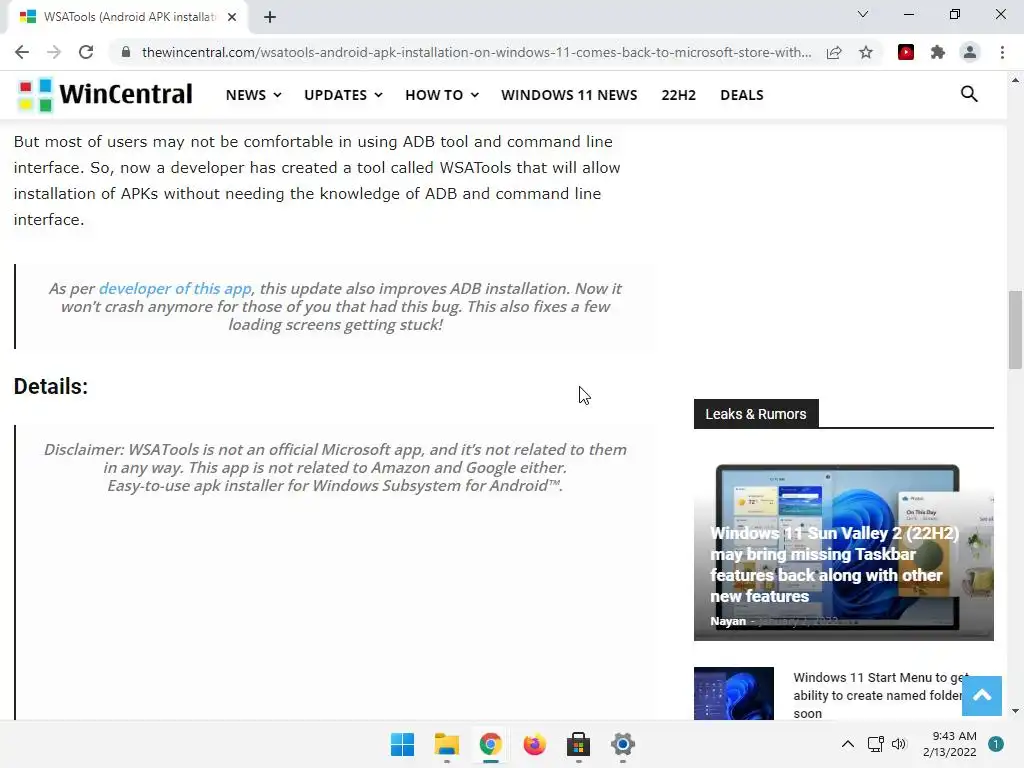View site information via lock icon
This screenshot has width=1024, height=768.
coord(126,52)
